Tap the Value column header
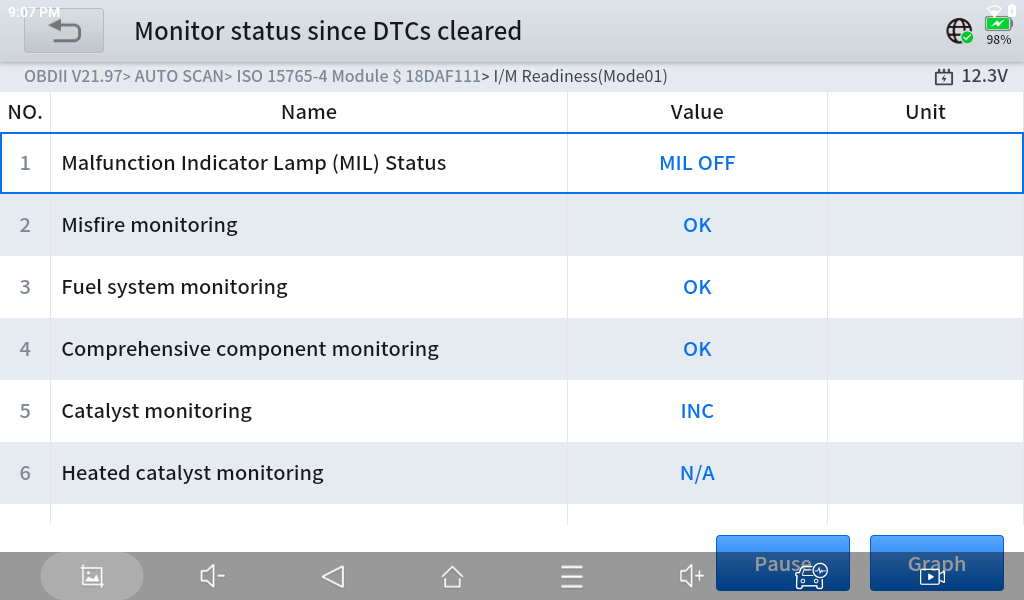 (697, 112)
